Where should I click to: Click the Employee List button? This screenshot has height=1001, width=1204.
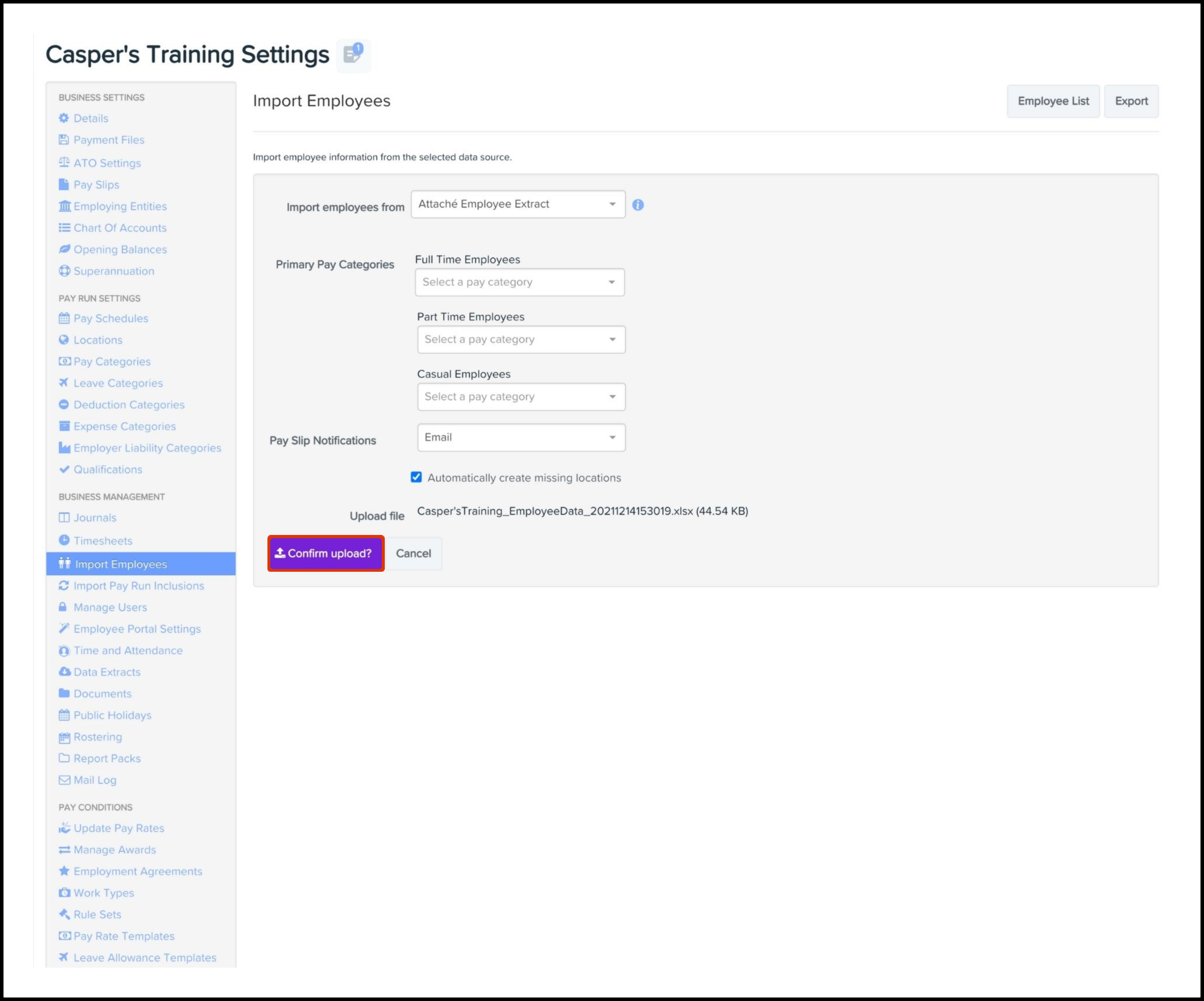pos(1053,101)
